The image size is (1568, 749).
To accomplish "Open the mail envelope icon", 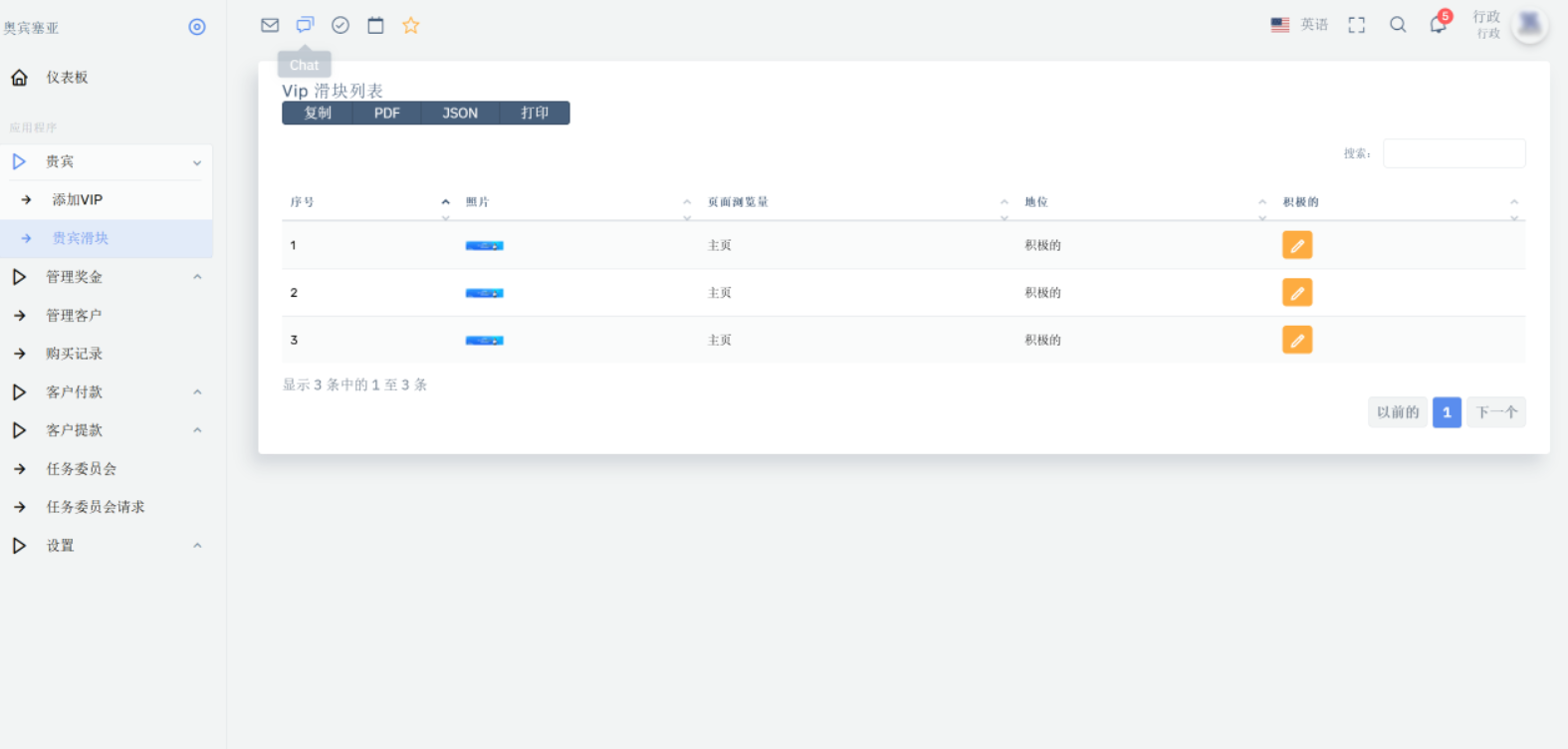I will (x=270, y=25).
